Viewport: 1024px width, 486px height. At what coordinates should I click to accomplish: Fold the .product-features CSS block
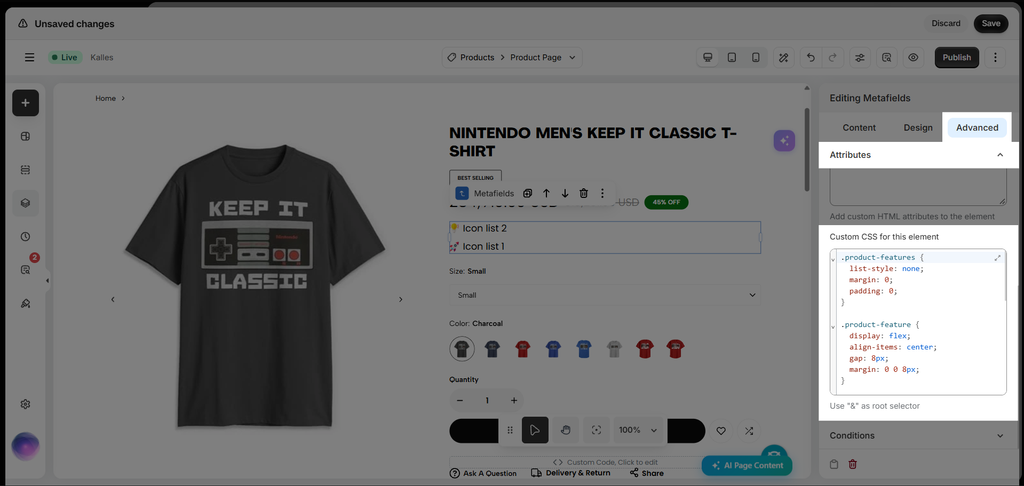[x=833, y=259]
